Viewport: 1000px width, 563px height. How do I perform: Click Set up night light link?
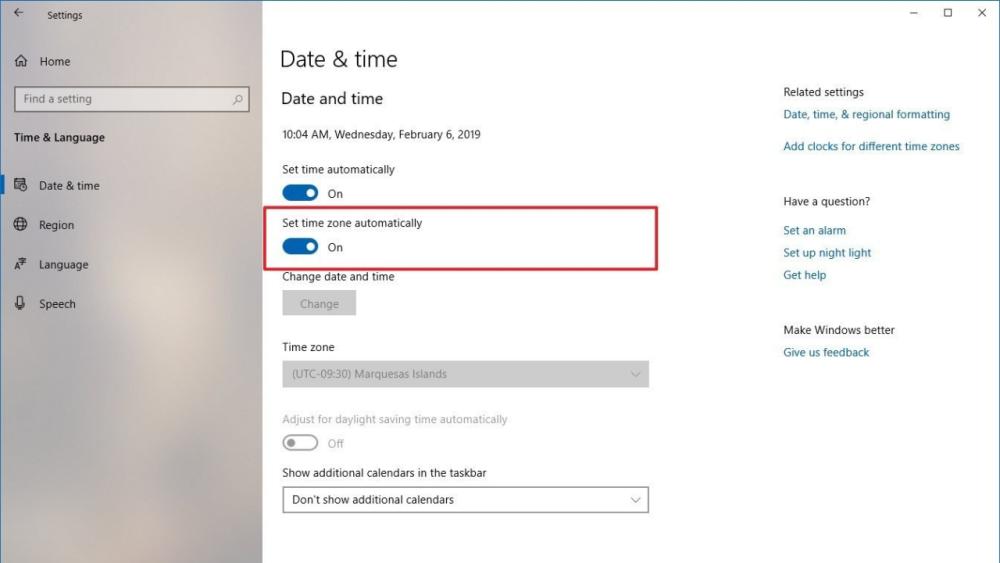(827, 252)
